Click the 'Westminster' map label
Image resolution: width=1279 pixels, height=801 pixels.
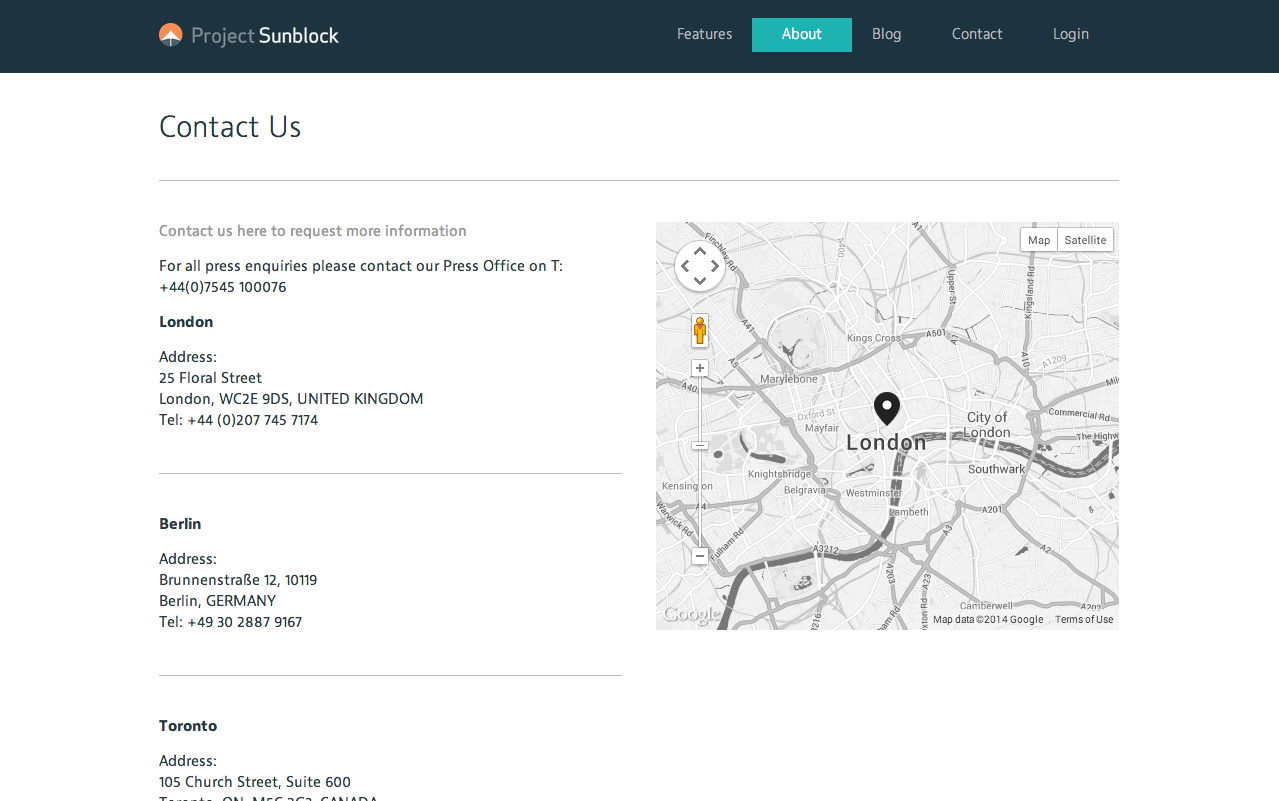874,493
